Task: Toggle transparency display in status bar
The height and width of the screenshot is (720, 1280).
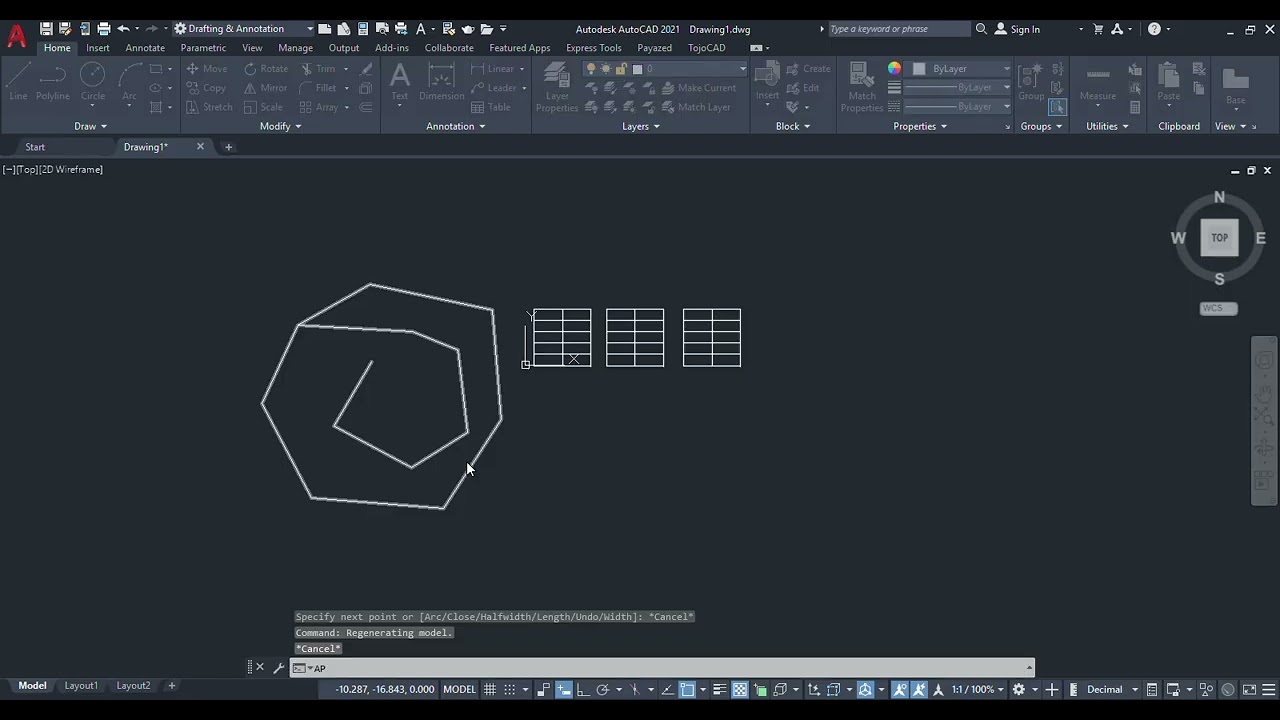Action: [x=740, y=689]
